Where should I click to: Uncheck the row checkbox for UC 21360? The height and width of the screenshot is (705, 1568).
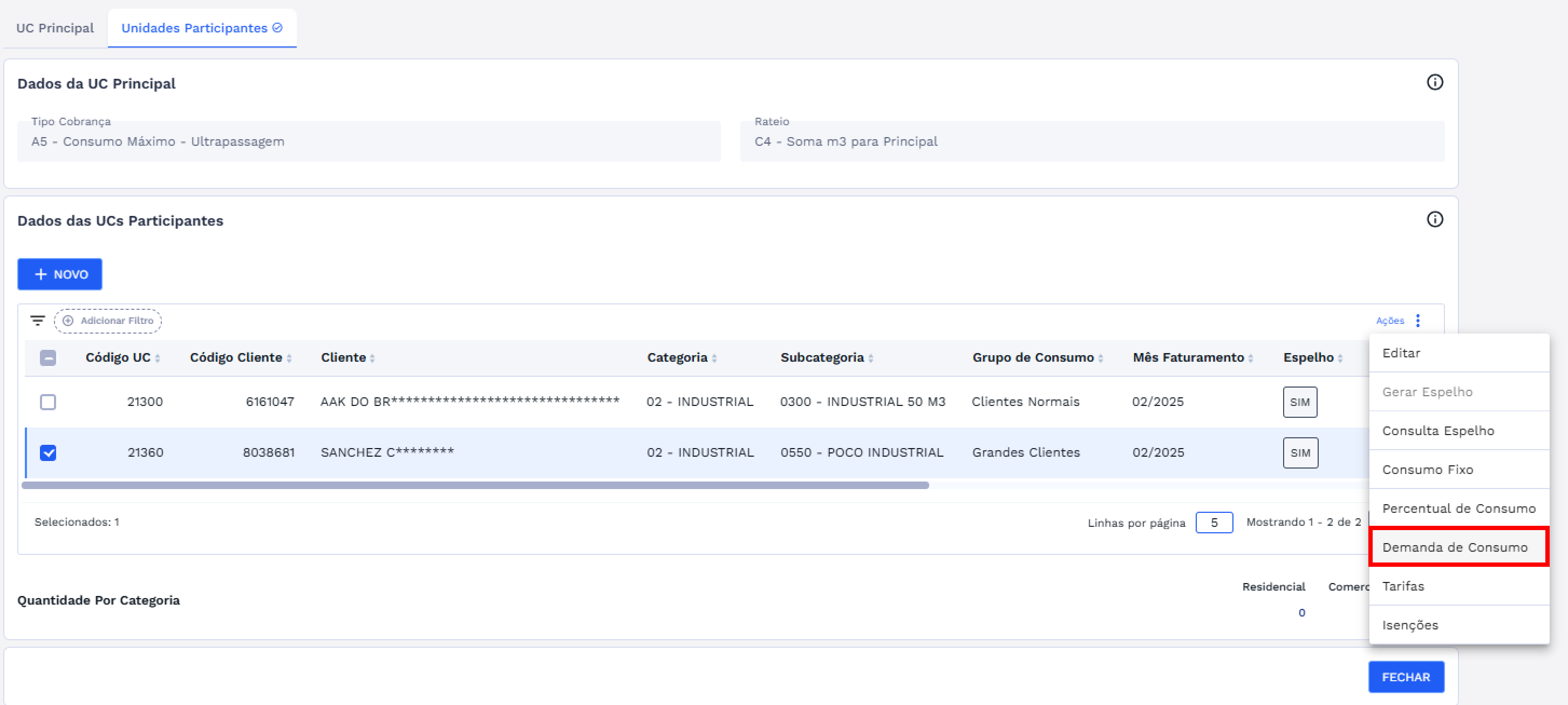coord(48,452)
